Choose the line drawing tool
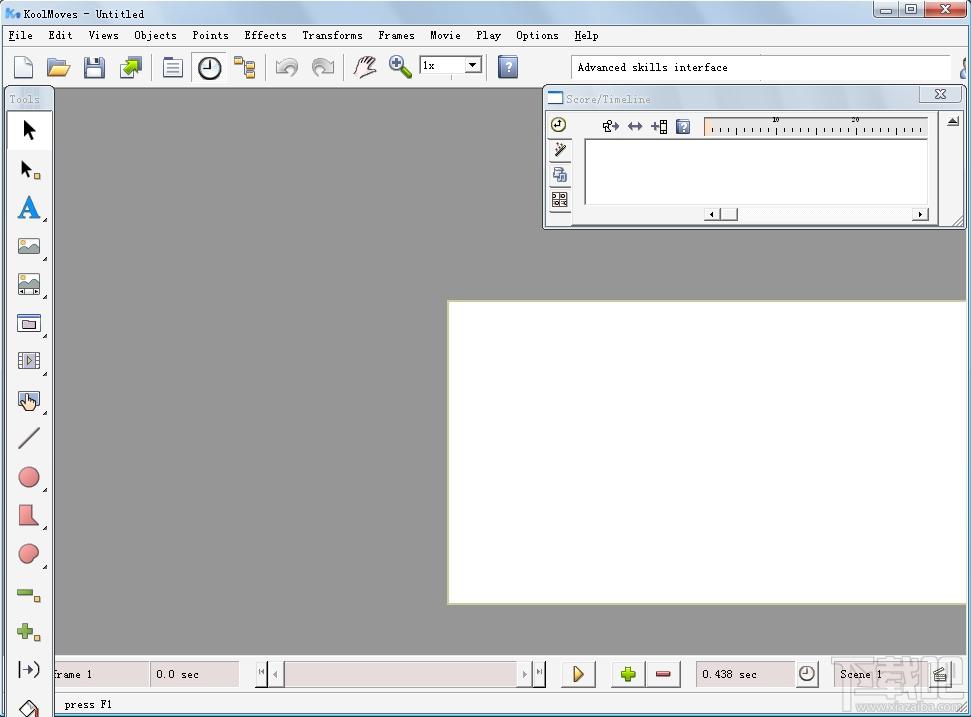971x717 pixels. pyautogui.click(x=29, y=438)
